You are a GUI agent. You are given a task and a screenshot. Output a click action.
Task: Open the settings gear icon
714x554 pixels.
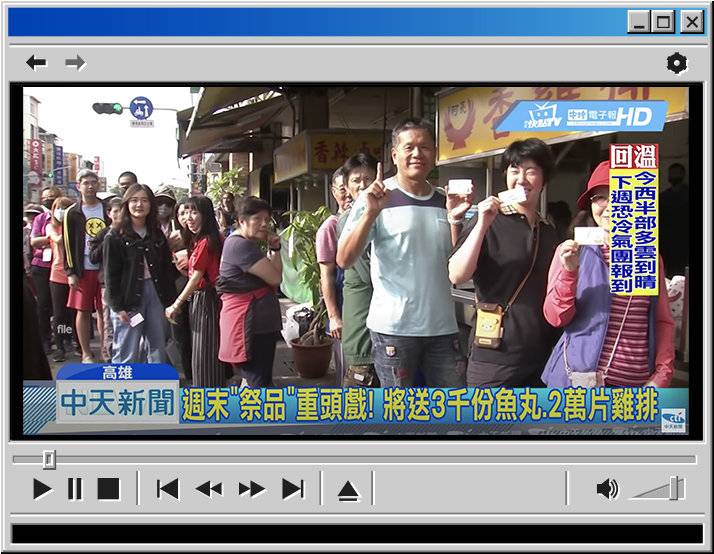coord(677,63)
